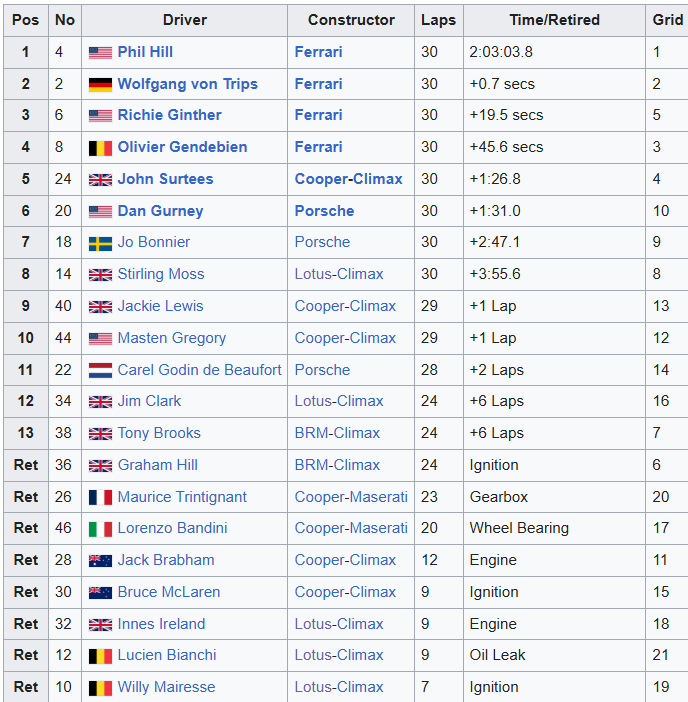The image size is (688, 702).
Task: Open the Phil Hill driver link
Action: [x=145, y=52]
